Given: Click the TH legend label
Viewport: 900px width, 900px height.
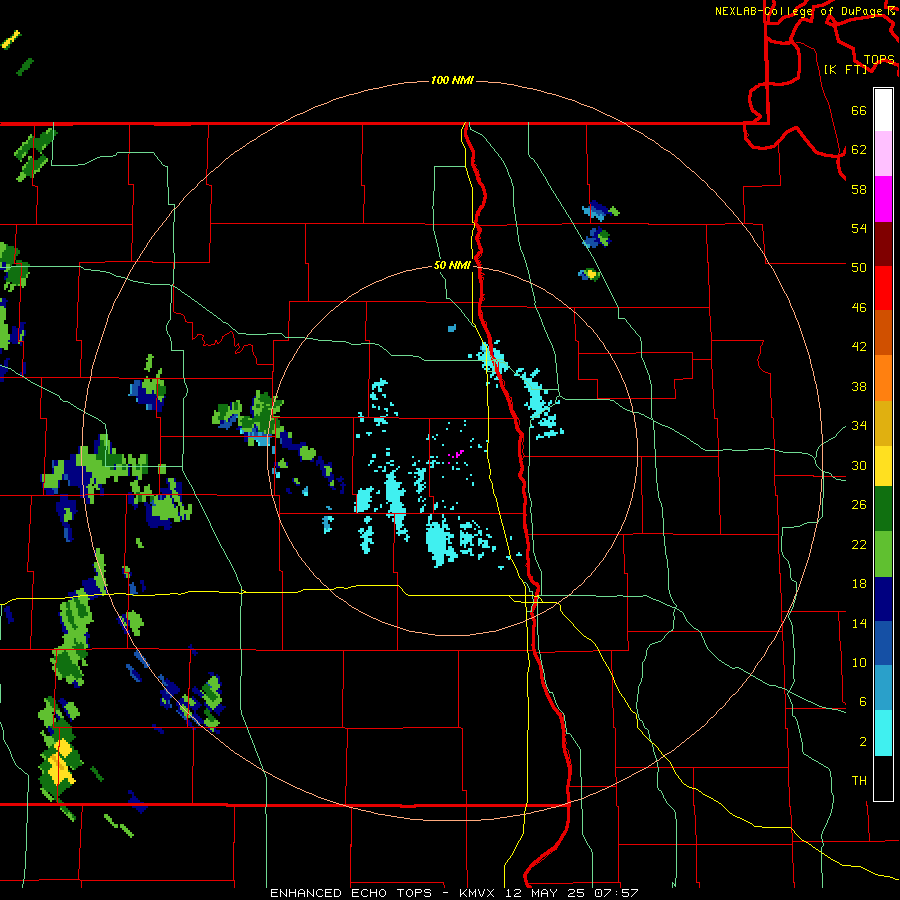Looking at the screenshot, I should [x=859, y=780].
